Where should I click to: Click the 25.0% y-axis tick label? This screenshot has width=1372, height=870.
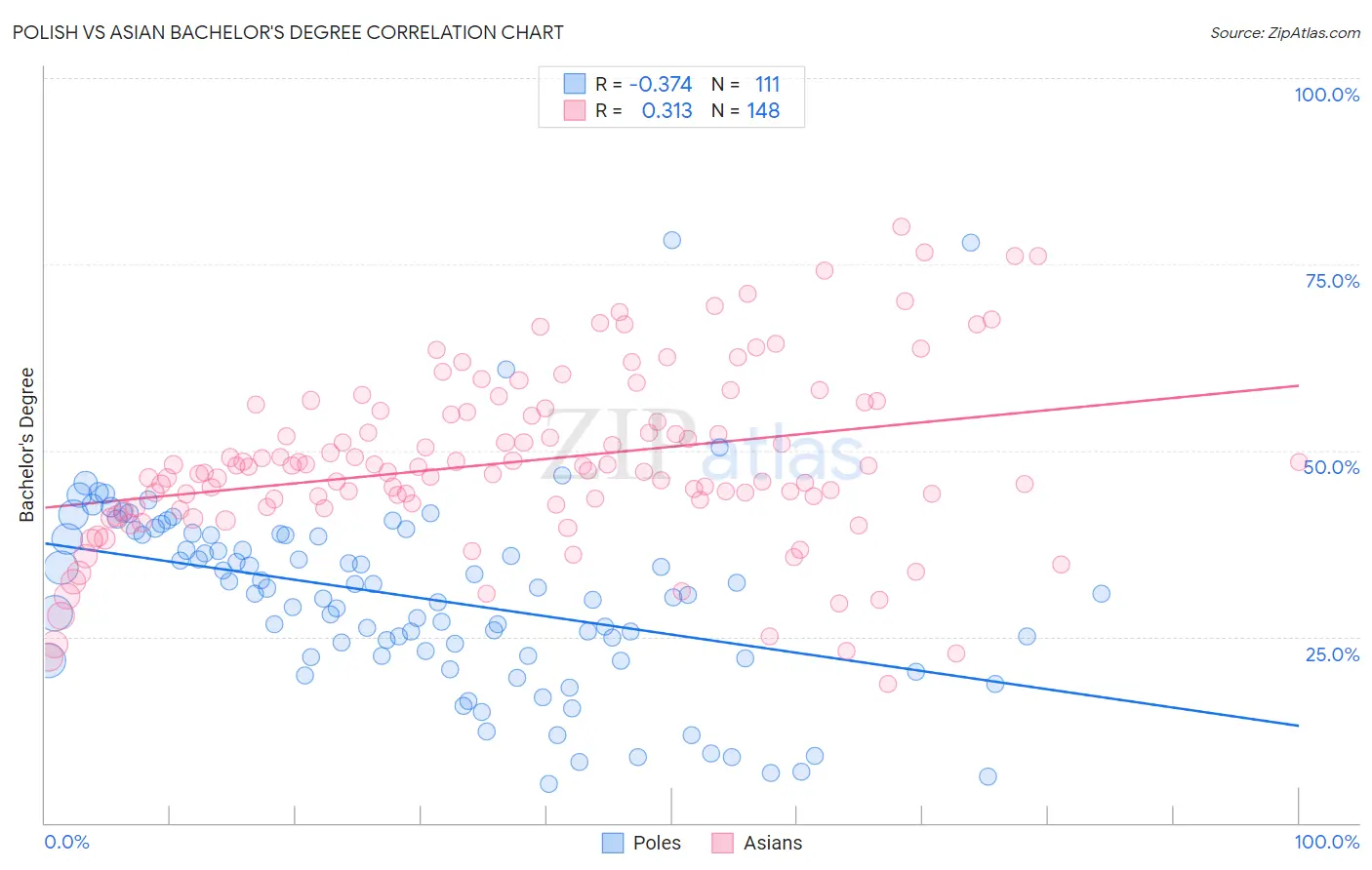click(x=1333, y=653)
